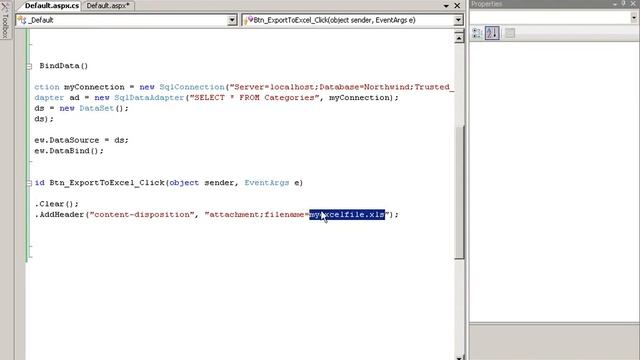Screen dimensions: 640x360
Task: Click the SqlDataAdapter type name
Action: click(149, 98)
